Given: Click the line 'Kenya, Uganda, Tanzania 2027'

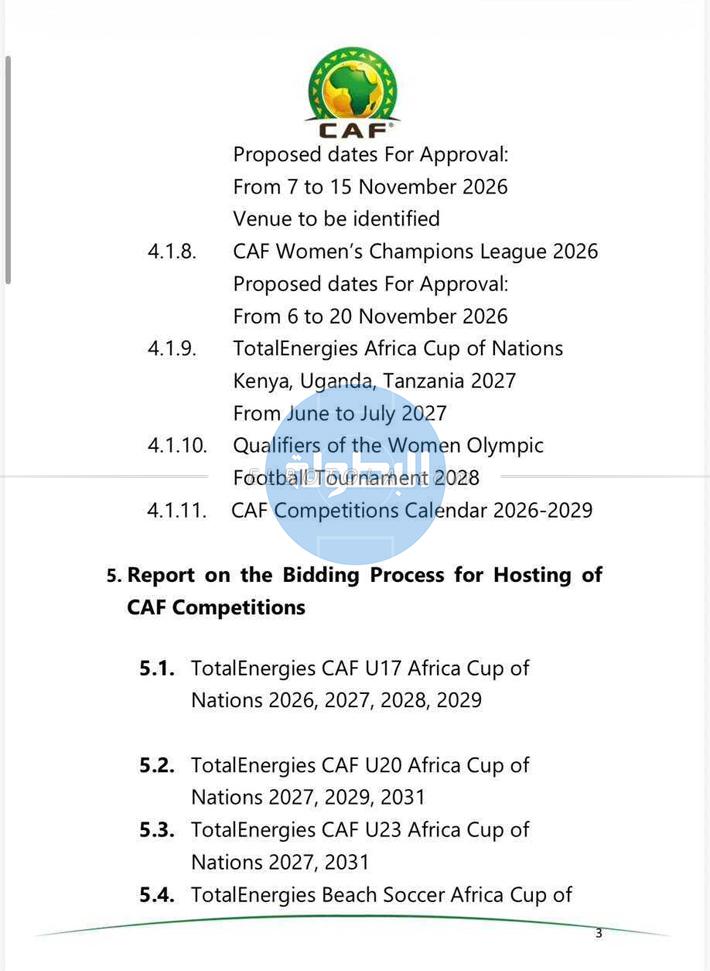Looking at the screenshot, I should (x=374, y=381).
